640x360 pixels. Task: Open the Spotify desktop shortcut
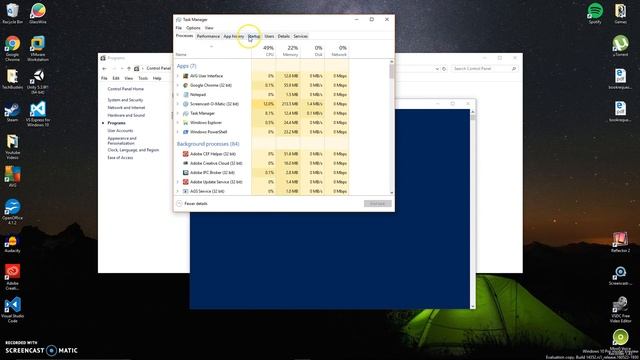click(595, 13)
